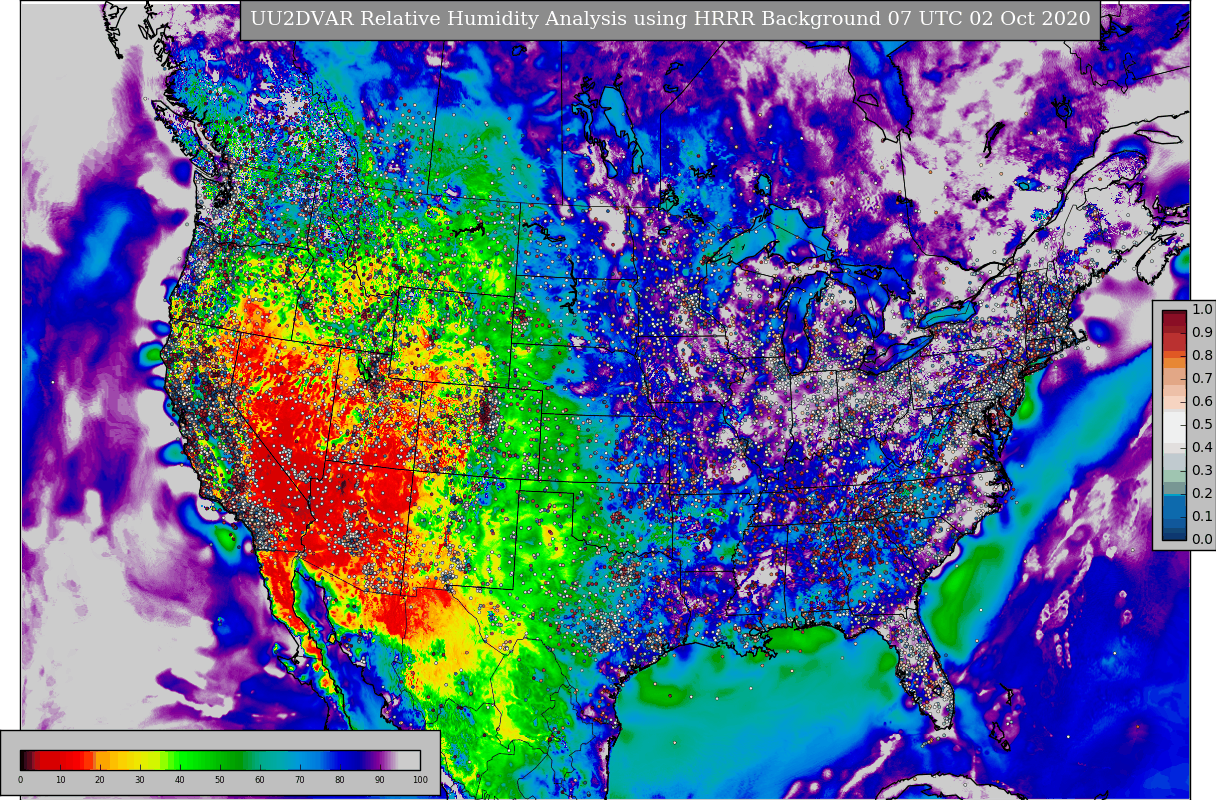Image resolution: width=1216 pixels, height=800 pixels.
Task: Click the "50" tick label on humidity colorbar
Action: (x=220, y=780)
